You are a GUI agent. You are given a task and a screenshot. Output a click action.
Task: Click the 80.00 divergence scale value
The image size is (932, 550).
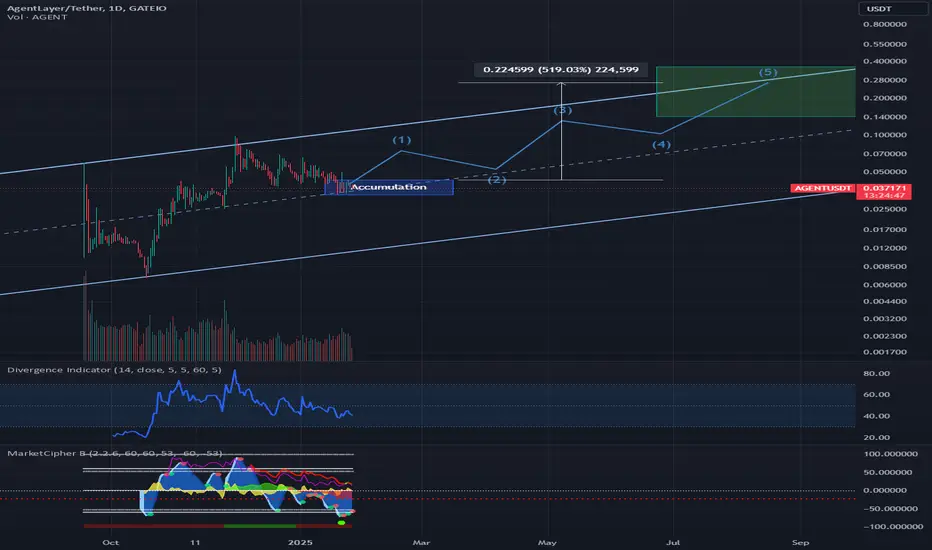click(x=876, y=373)
